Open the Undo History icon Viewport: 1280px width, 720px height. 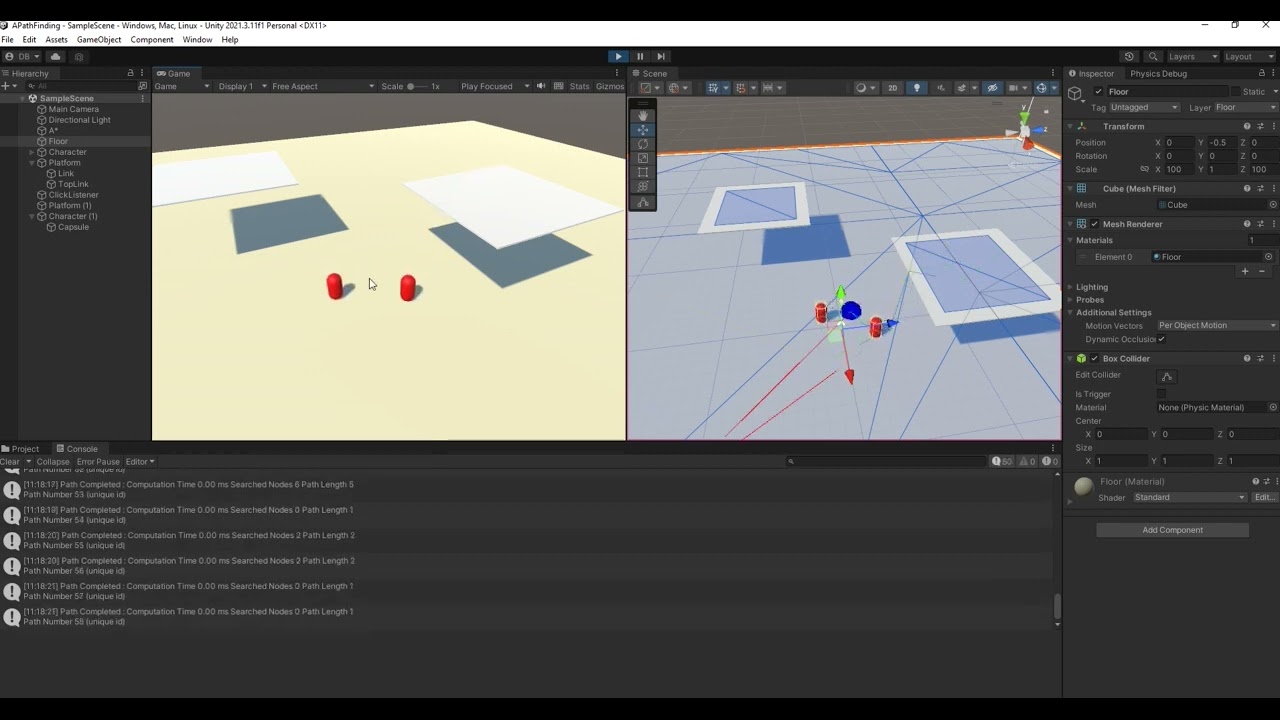tap(1130, 57)
